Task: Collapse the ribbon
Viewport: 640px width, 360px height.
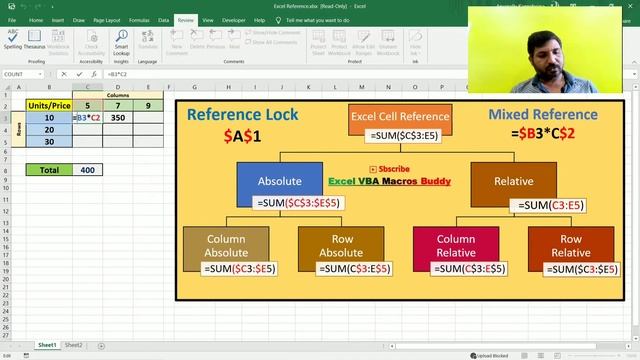Action: tap(634, 62)
